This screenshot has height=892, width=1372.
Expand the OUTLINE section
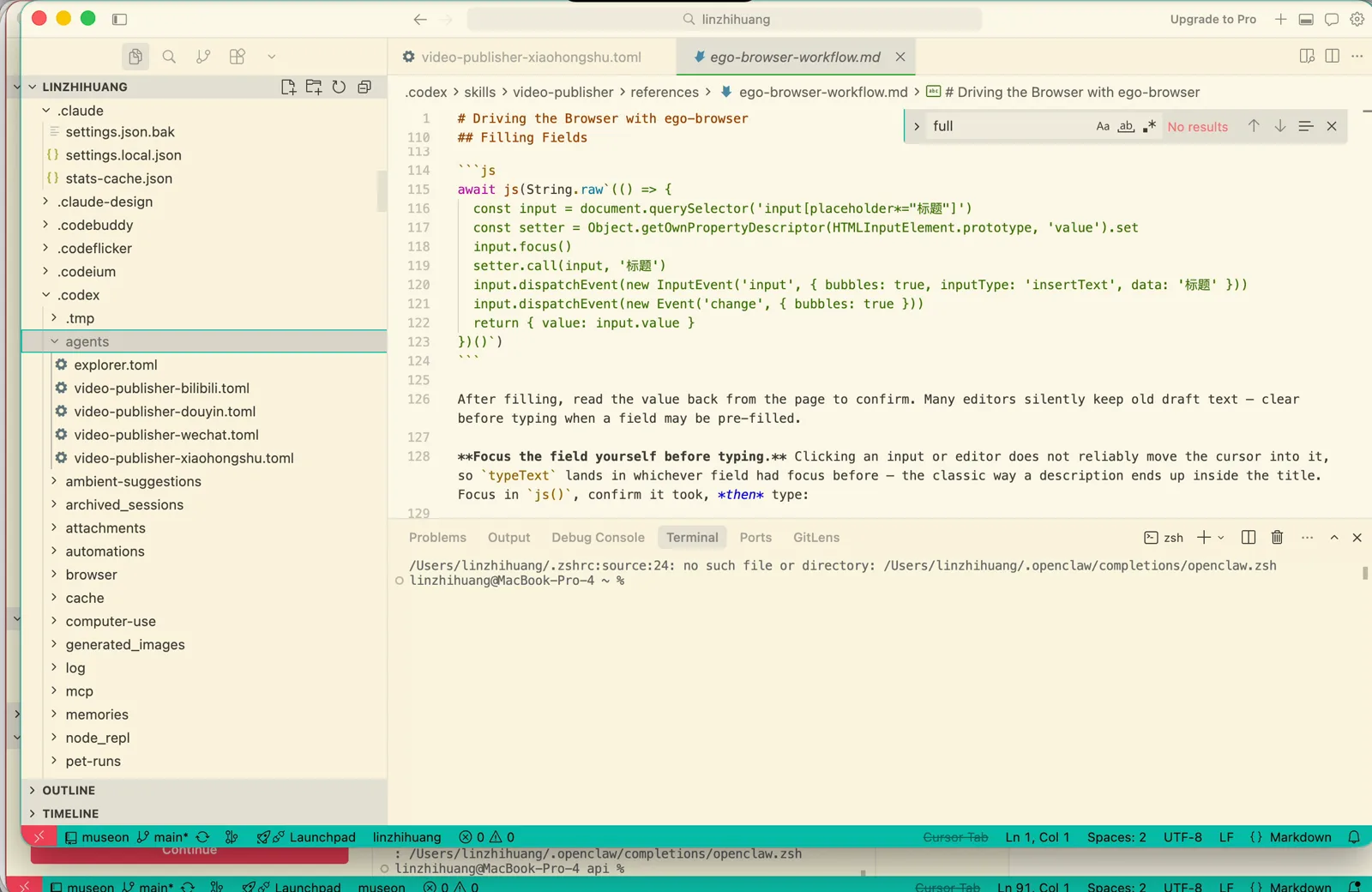point(32,790)
